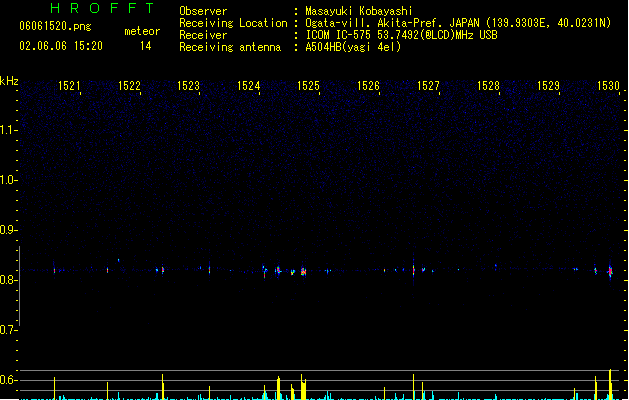
Task: Click the tallest yellow peak at 1530
Action: click(610, 384)
